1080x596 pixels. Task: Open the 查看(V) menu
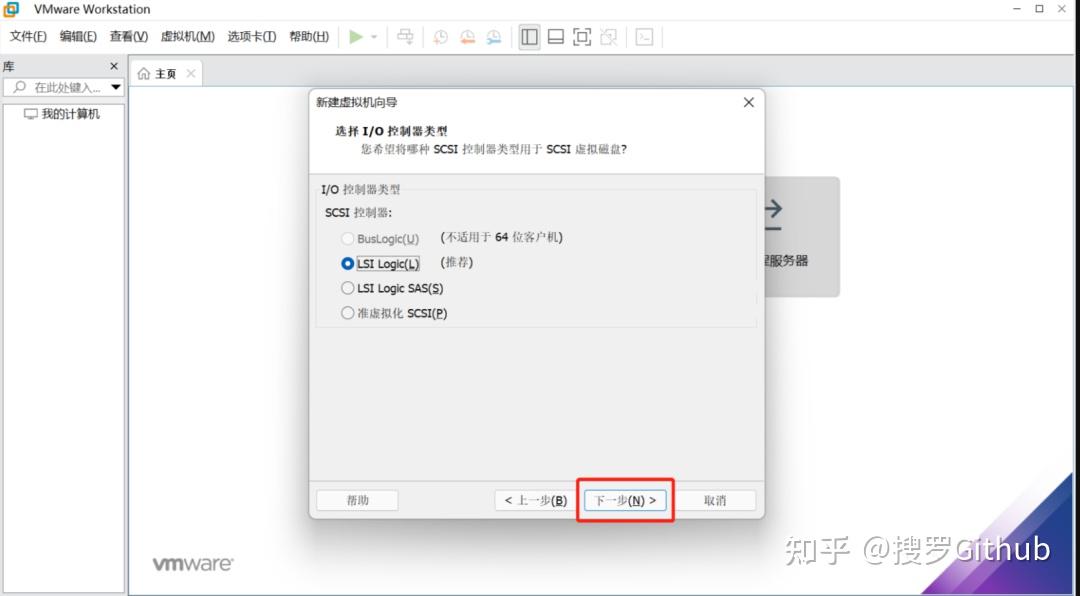pyautogui.click(x=129, y=37)
